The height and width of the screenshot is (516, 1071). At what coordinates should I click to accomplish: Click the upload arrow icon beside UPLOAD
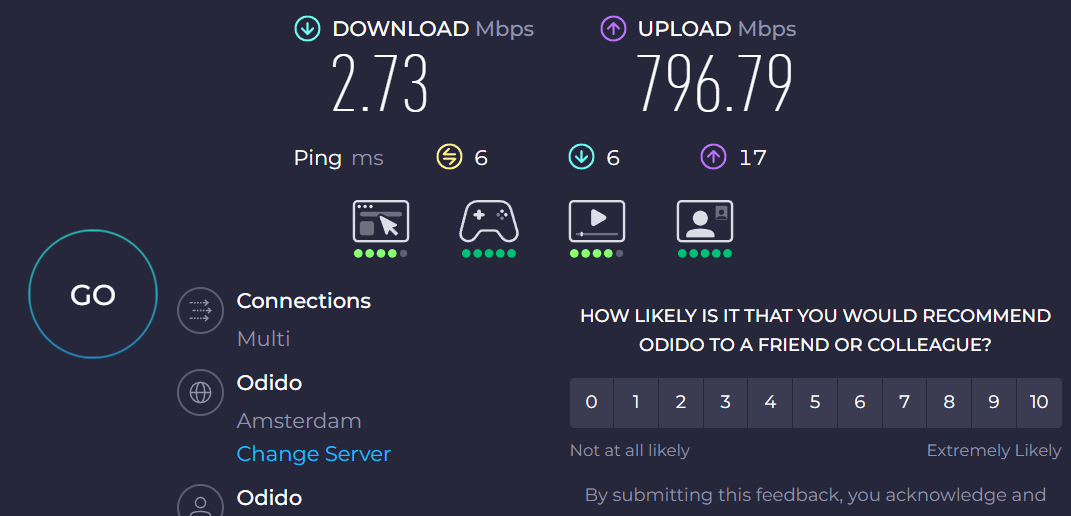click(613, 29)
